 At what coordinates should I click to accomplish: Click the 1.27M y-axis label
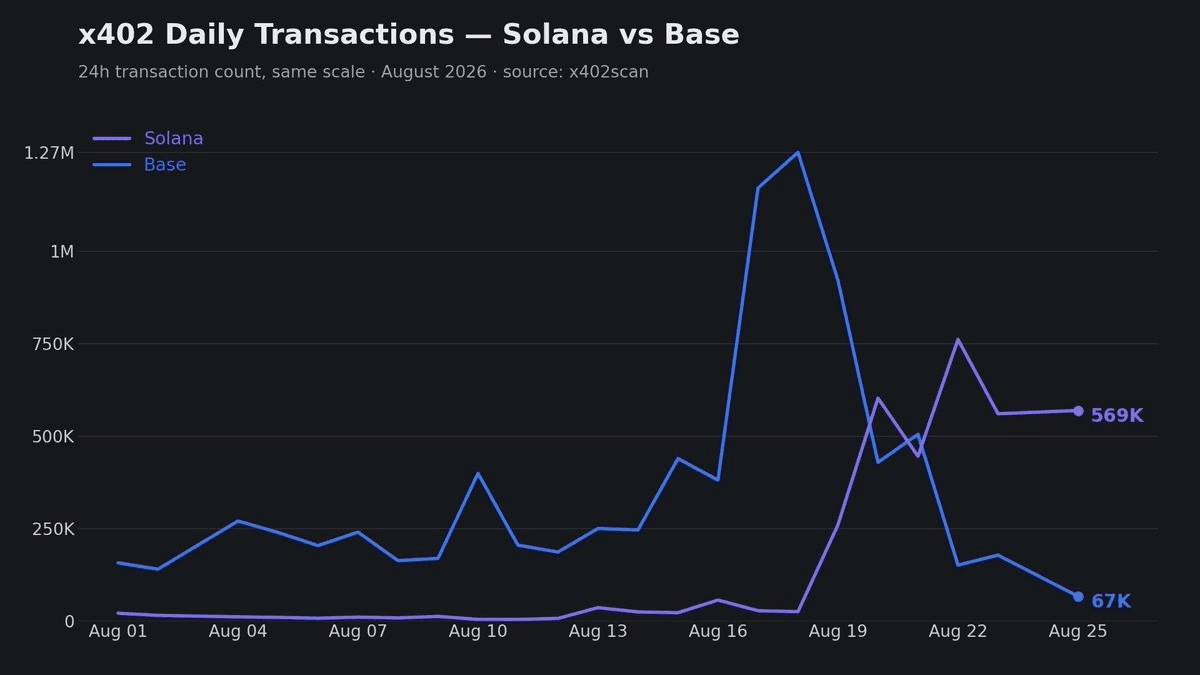coord(49,153)
